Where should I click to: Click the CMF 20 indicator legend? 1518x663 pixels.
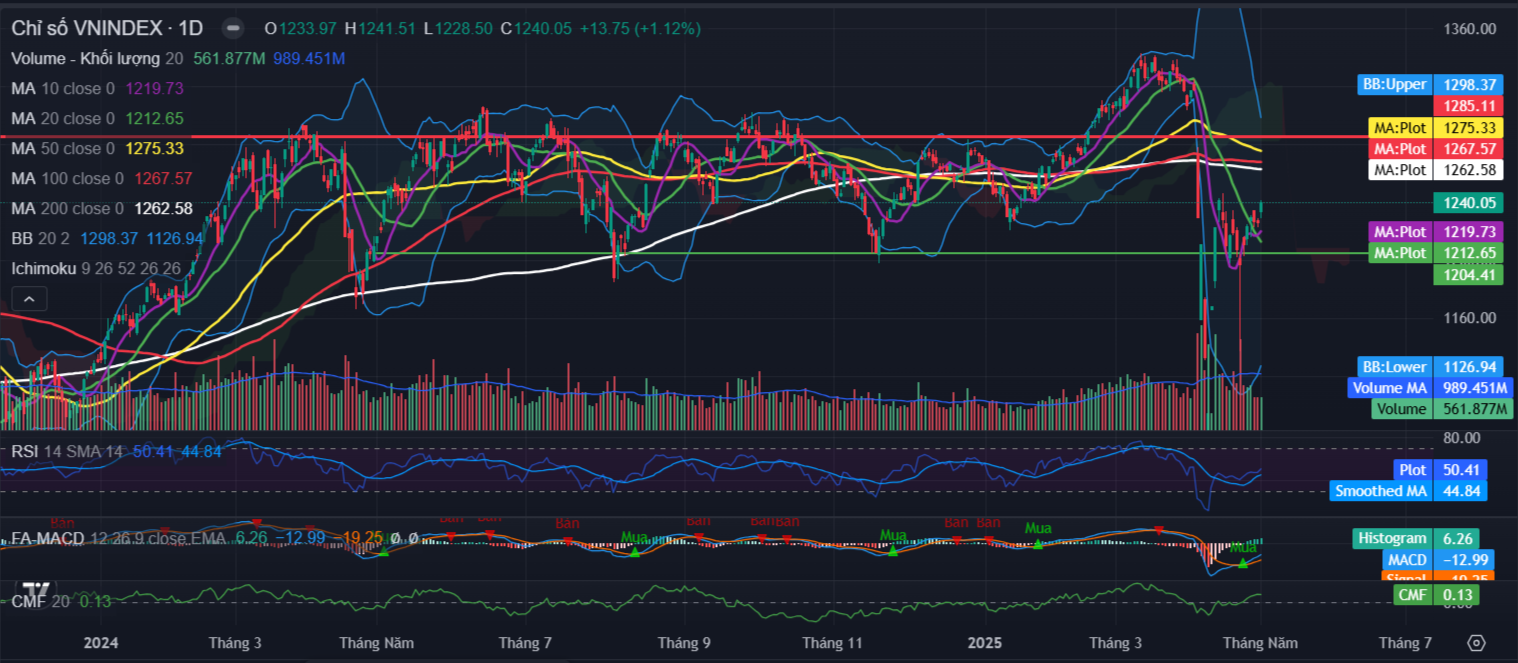tap(40, 601)
